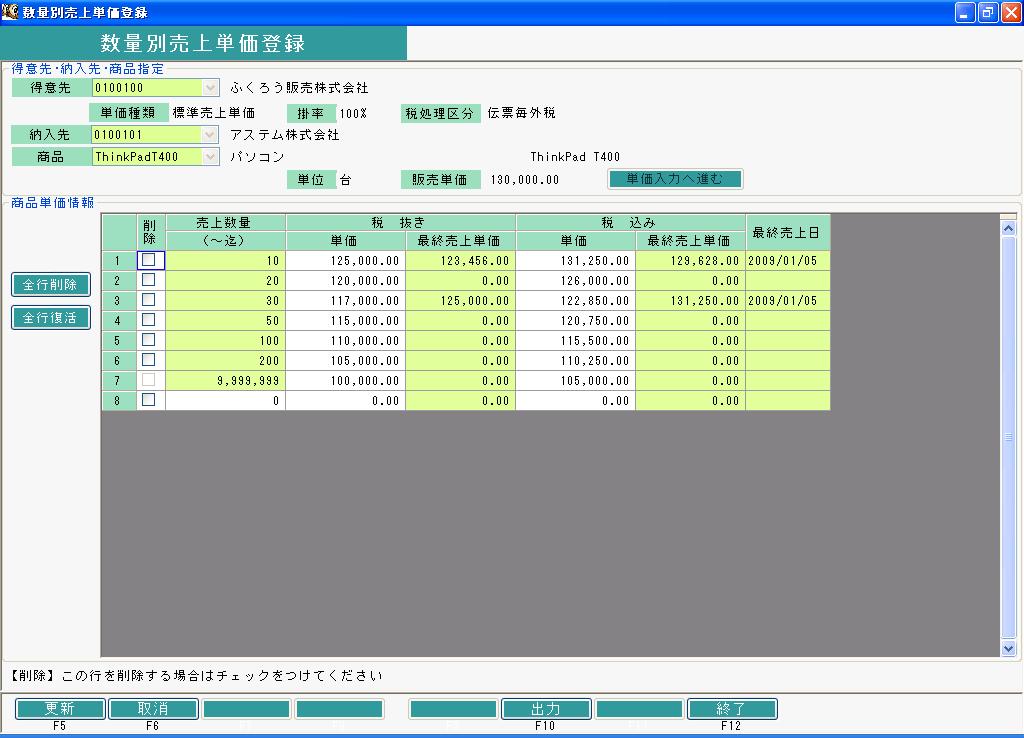Viewport: 1024px width, 738px height.
Task: Select the 115,000.00 unit price cell
Action: click(x=345, y=321)
